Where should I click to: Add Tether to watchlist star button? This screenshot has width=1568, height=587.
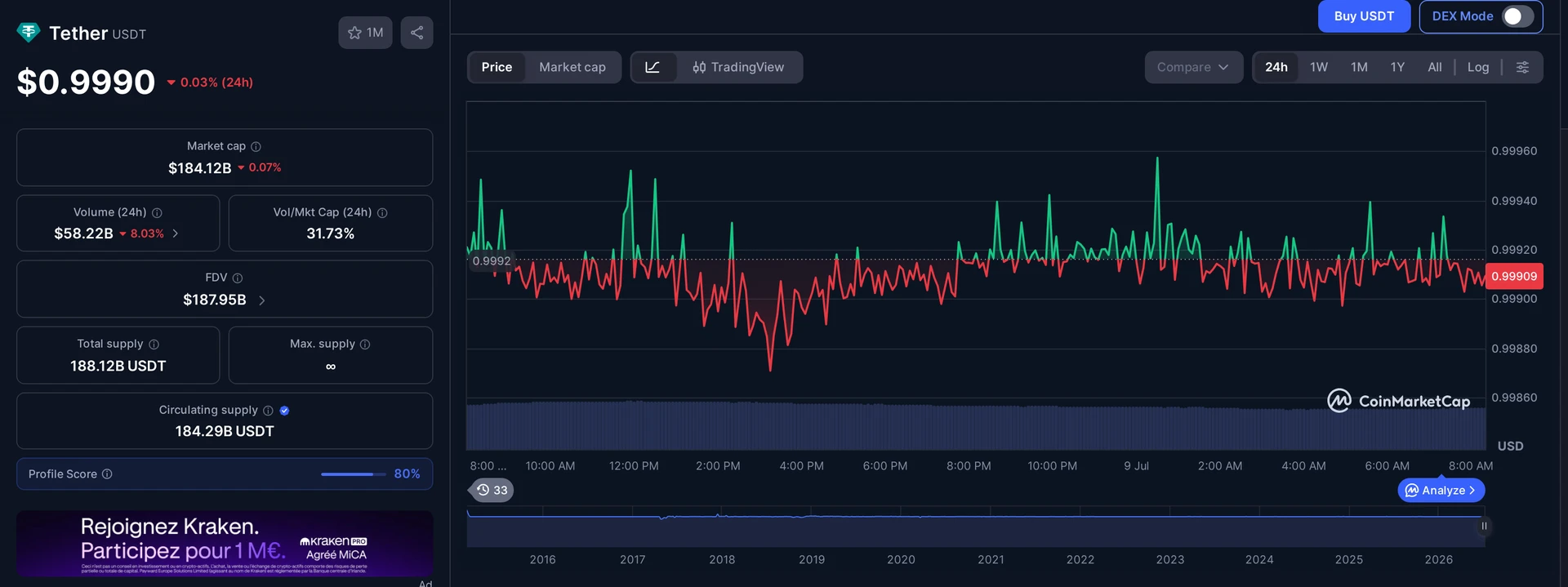point(365,33)
